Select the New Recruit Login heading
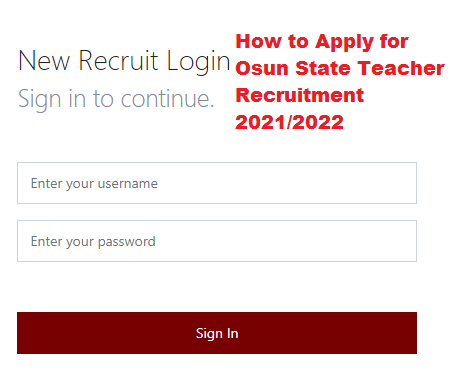 tap(124, 61)
